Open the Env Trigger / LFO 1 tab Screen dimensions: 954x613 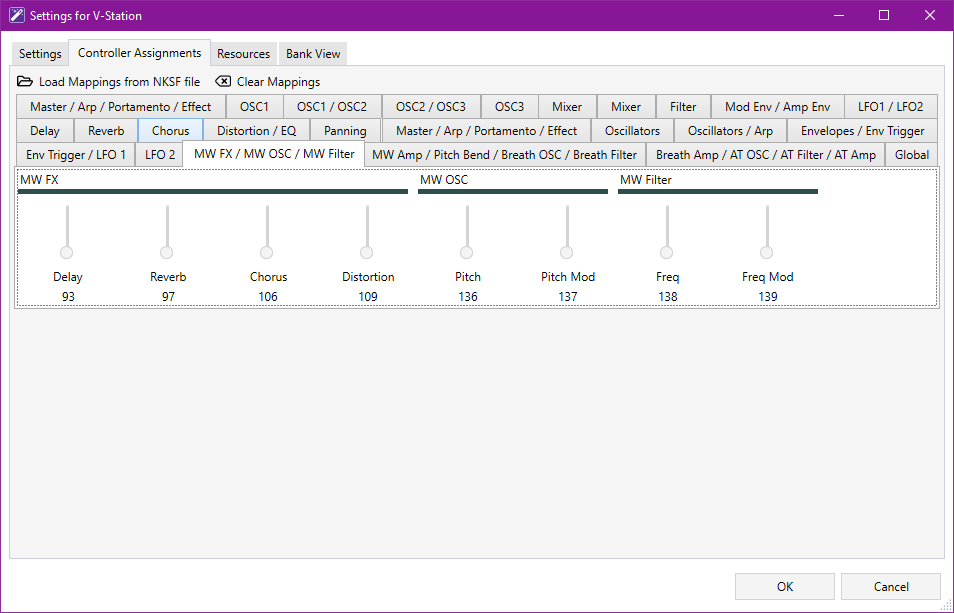pos(75,154)
